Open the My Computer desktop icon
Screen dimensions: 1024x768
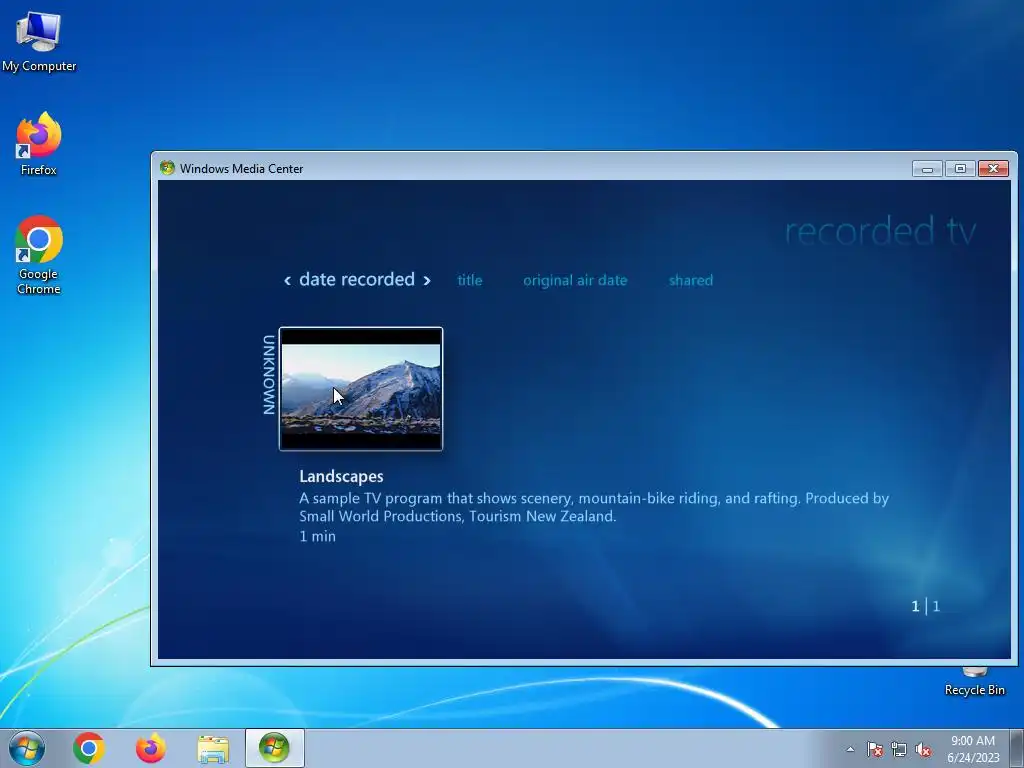tap(39, 42)
